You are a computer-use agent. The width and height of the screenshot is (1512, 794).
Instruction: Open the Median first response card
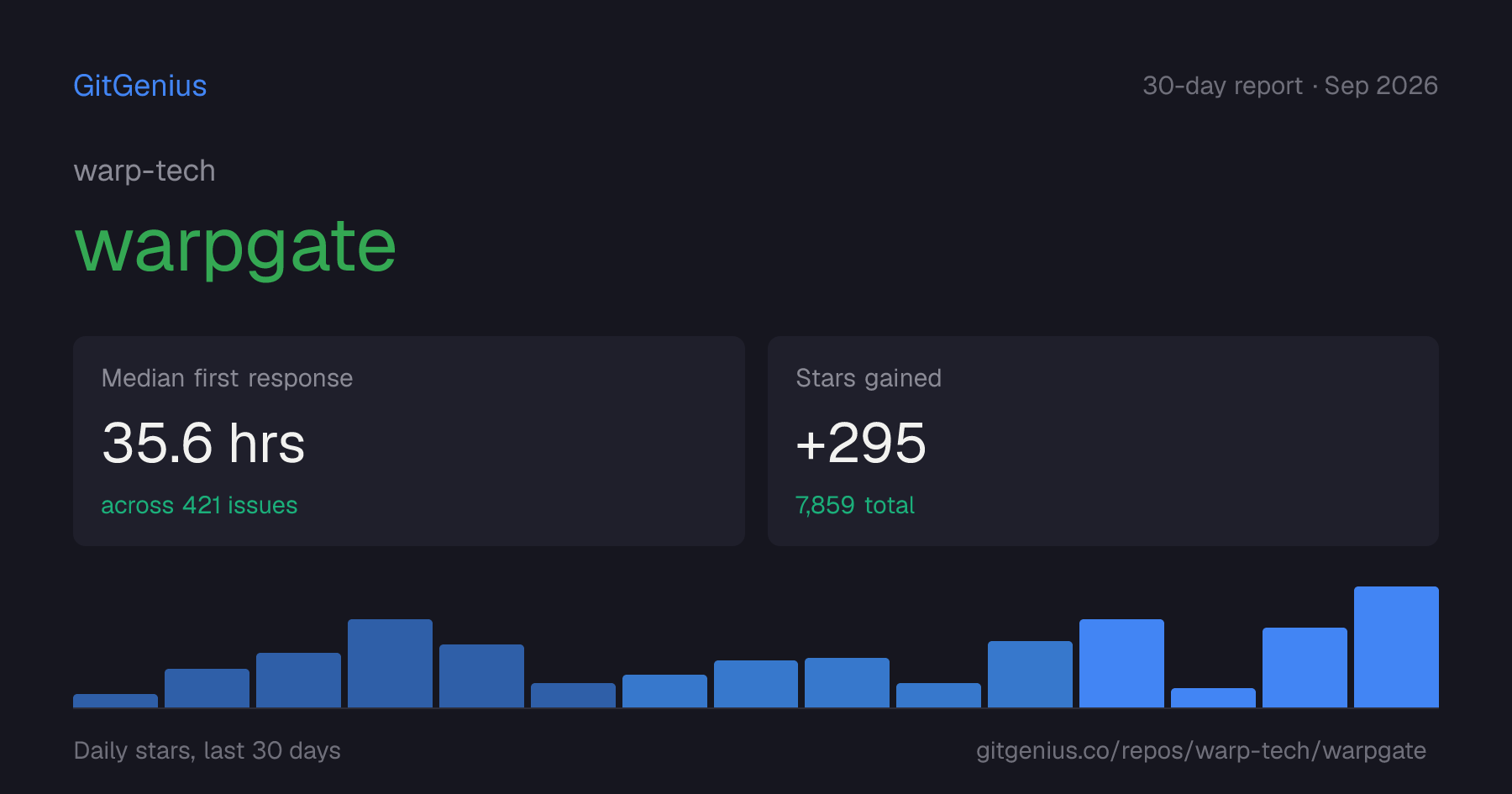409,441
